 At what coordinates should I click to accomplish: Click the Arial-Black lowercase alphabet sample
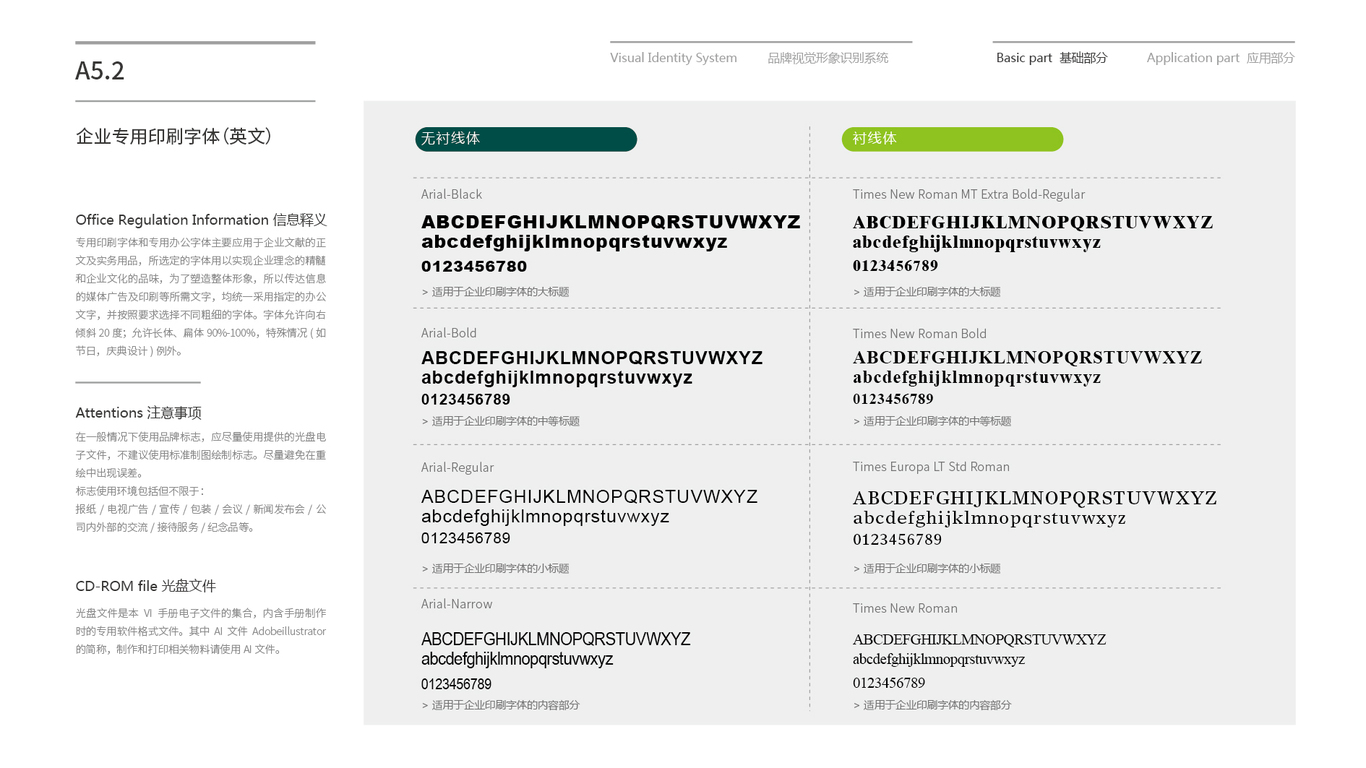[x=575, y=242]
